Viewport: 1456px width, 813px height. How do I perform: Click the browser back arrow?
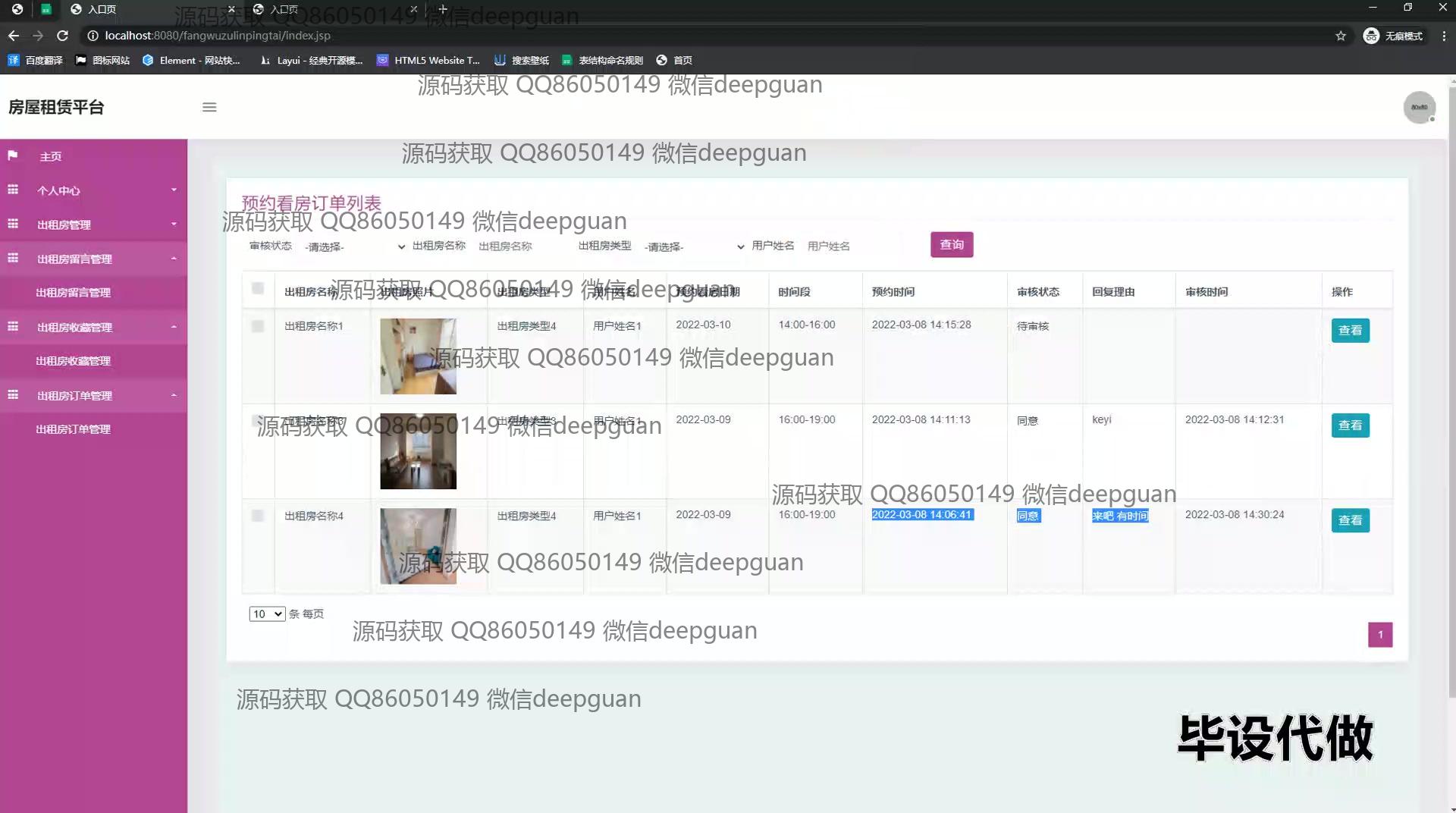[14, 36]
